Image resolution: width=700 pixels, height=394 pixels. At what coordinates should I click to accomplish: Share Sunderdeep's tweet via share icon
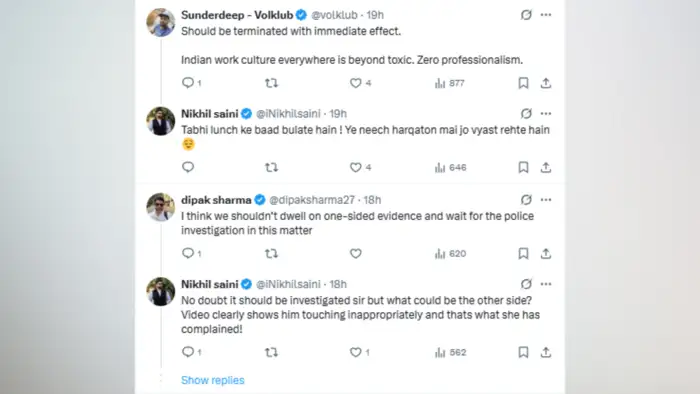click(546, 83)
